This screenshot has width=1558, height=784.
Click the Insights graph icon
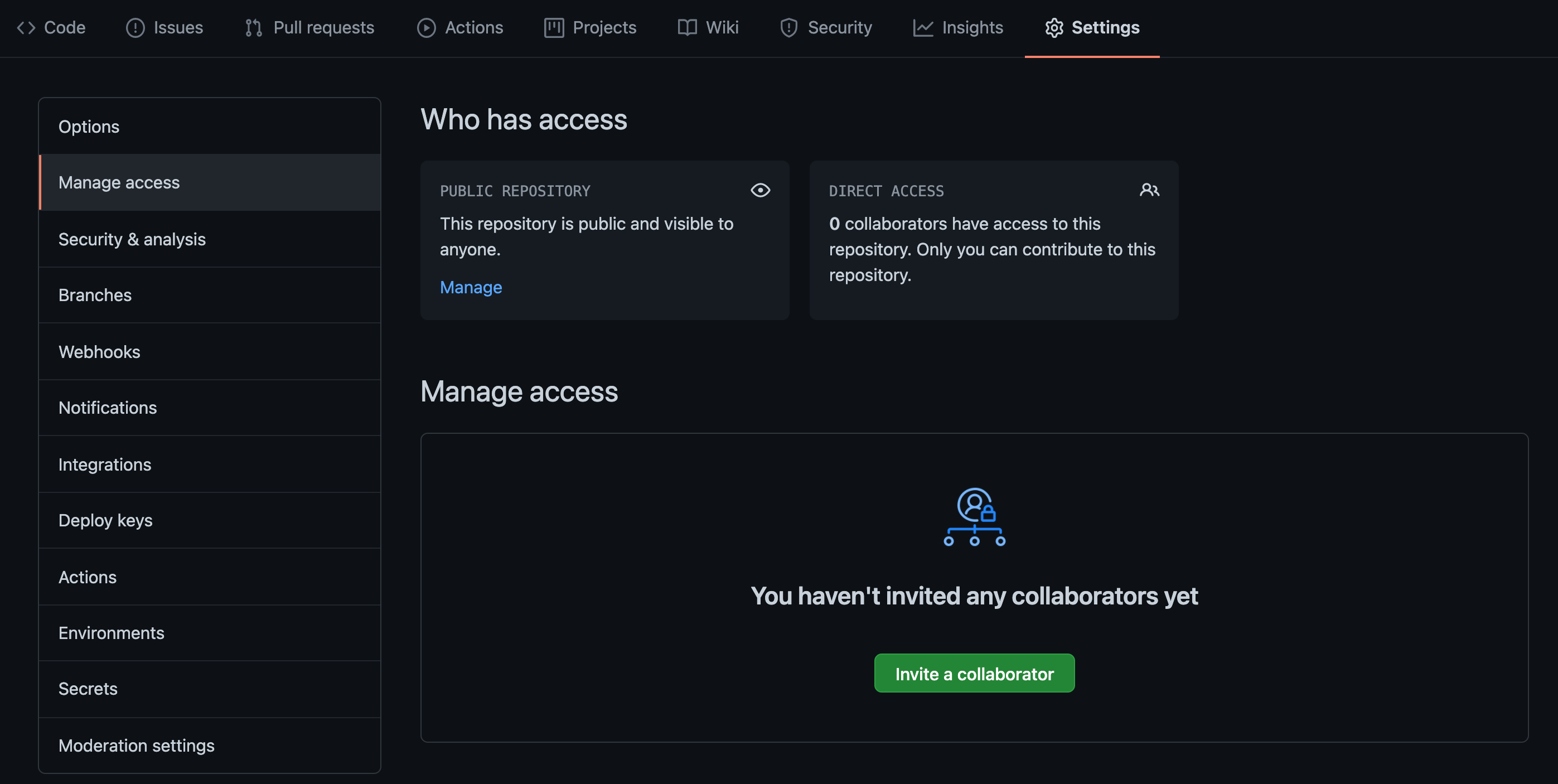[x=923, y=28]
